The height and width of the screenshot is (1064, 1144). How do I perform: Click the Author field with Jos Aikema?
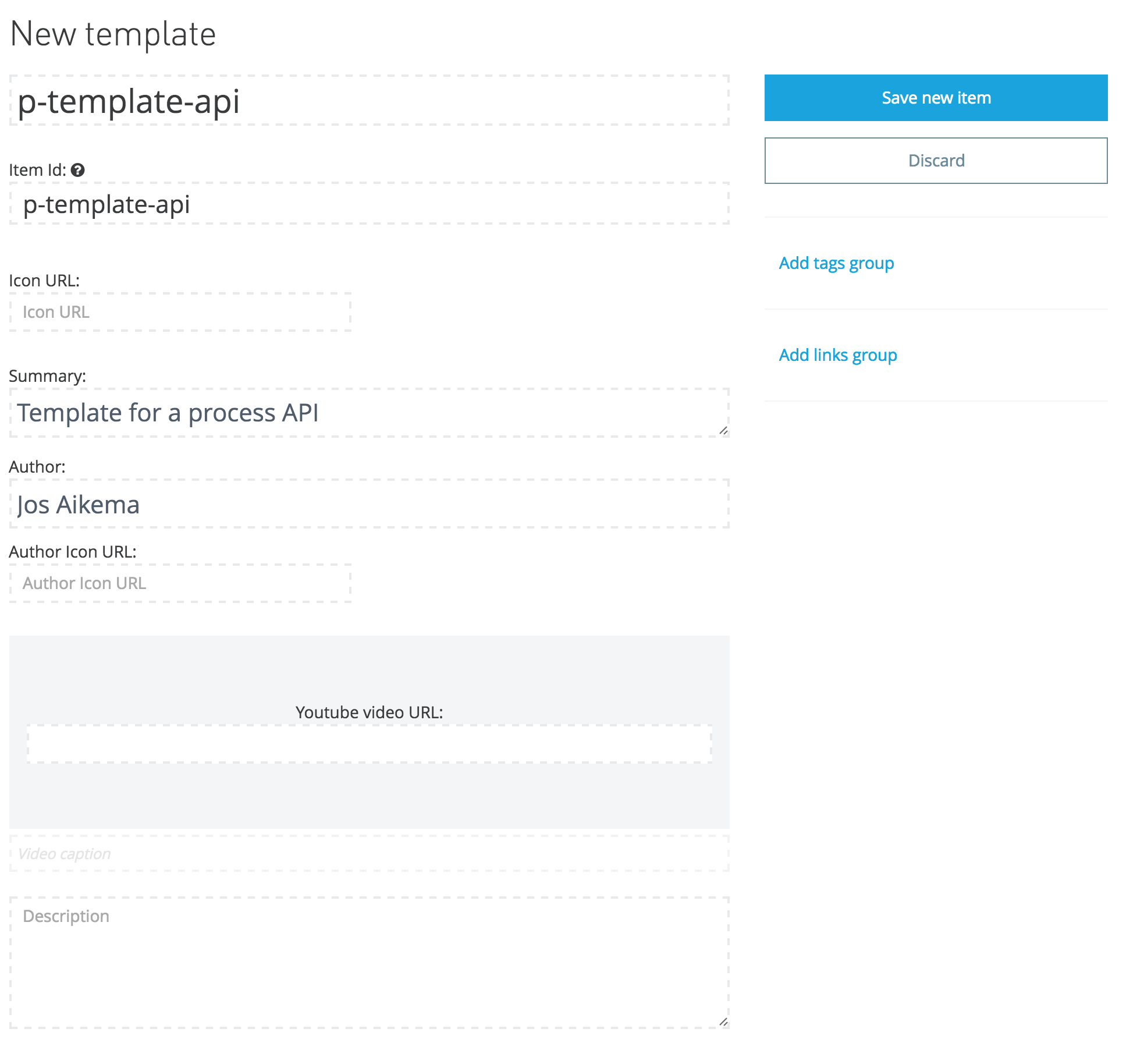tap(369, 505)
